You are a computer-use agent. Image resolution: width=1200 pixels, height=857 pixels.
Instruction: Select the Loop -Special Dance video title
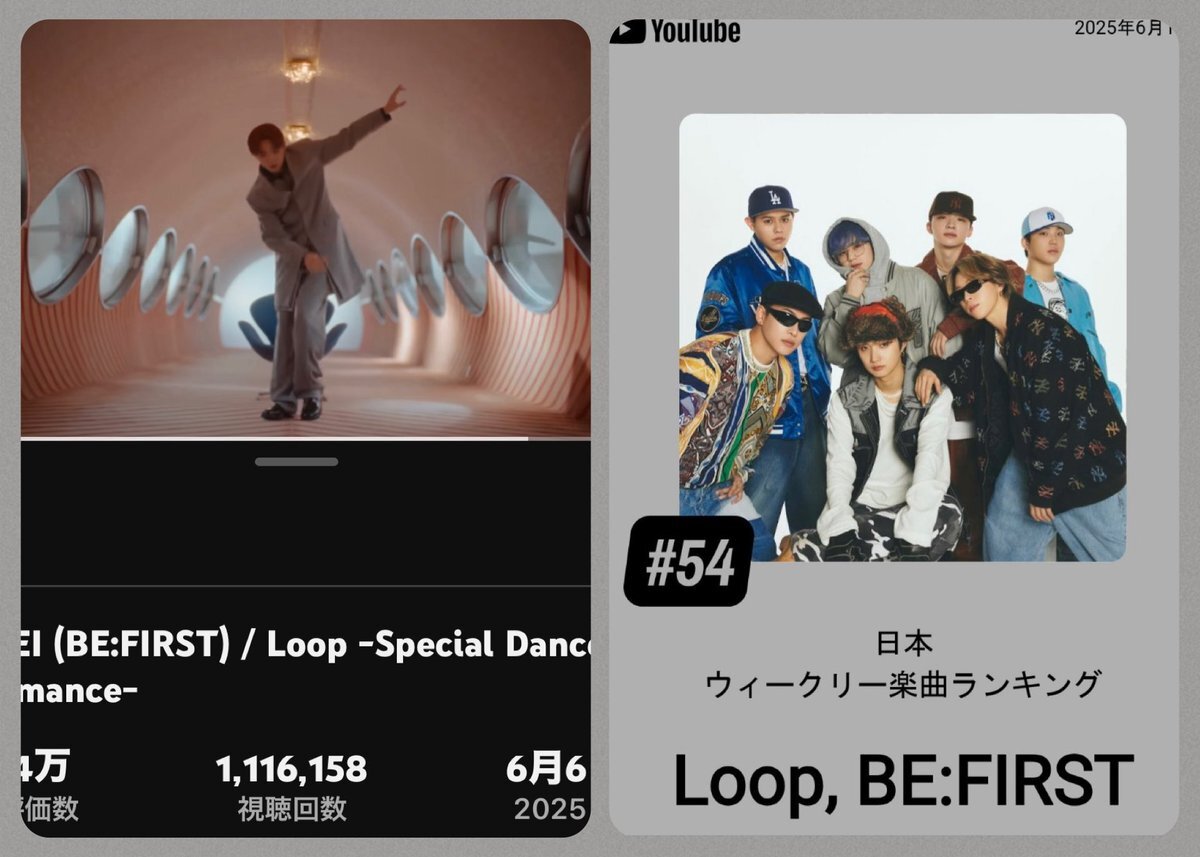point(305,667)
